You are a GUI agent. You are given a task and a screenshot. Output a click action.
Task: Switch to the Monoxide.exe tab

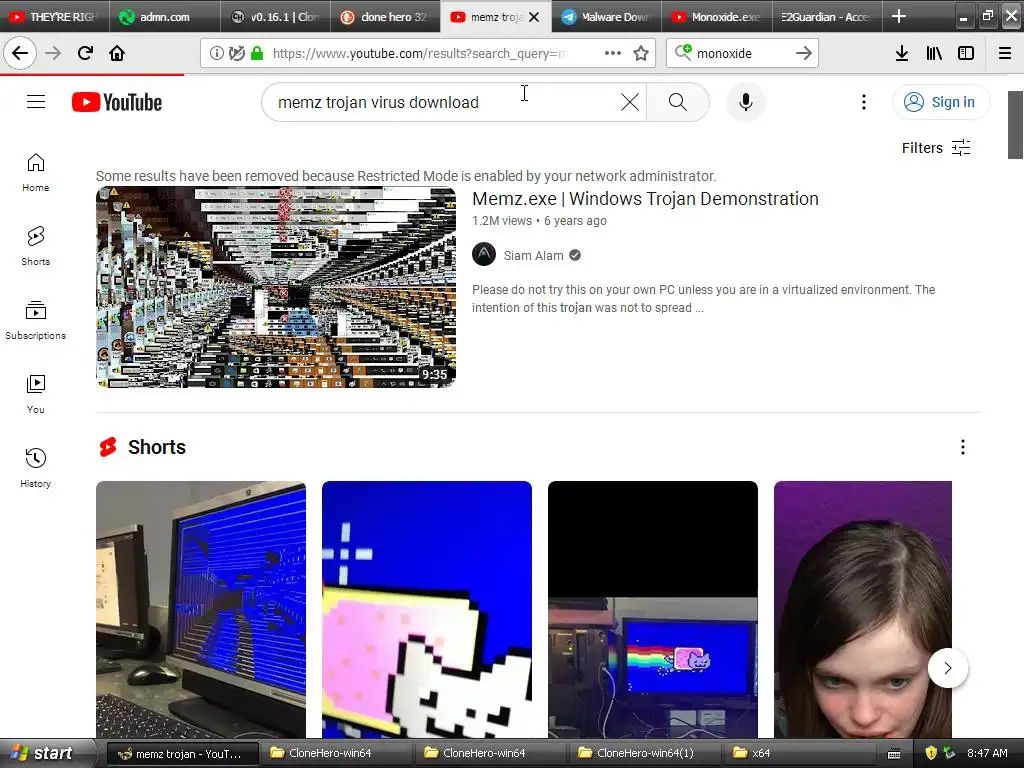[x=716, y=16]
